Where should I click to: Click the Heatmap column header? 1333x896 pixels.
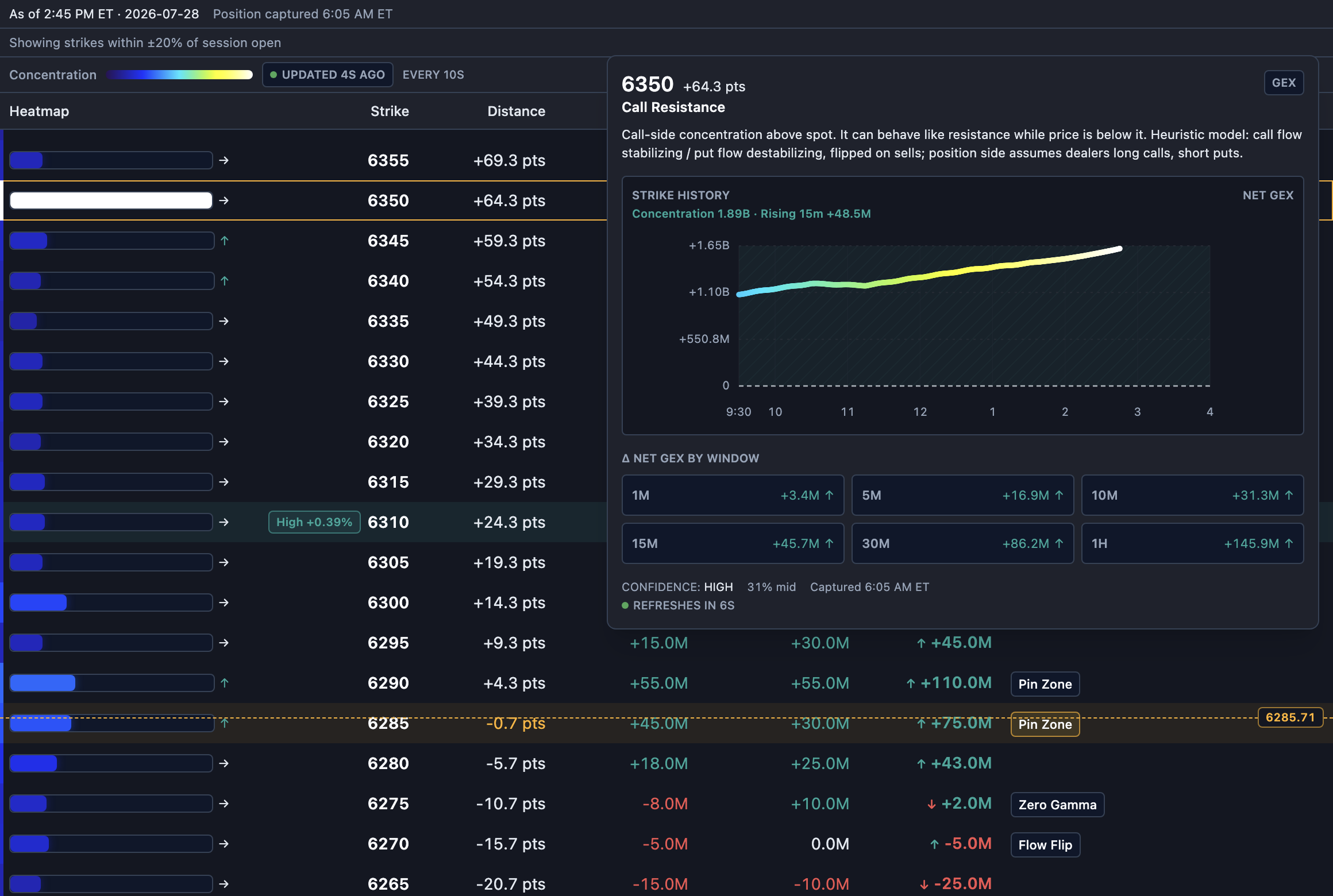(39, 111)
